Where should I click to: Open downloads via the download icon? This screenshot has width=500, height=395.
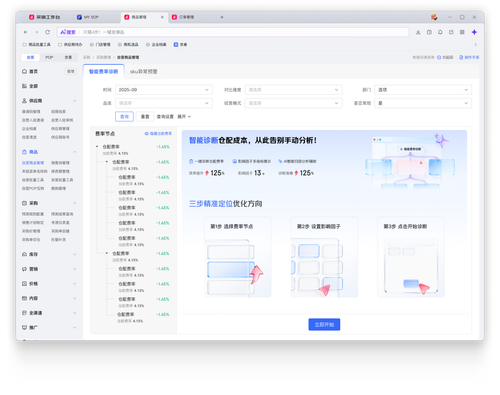(x=418, y=32)
